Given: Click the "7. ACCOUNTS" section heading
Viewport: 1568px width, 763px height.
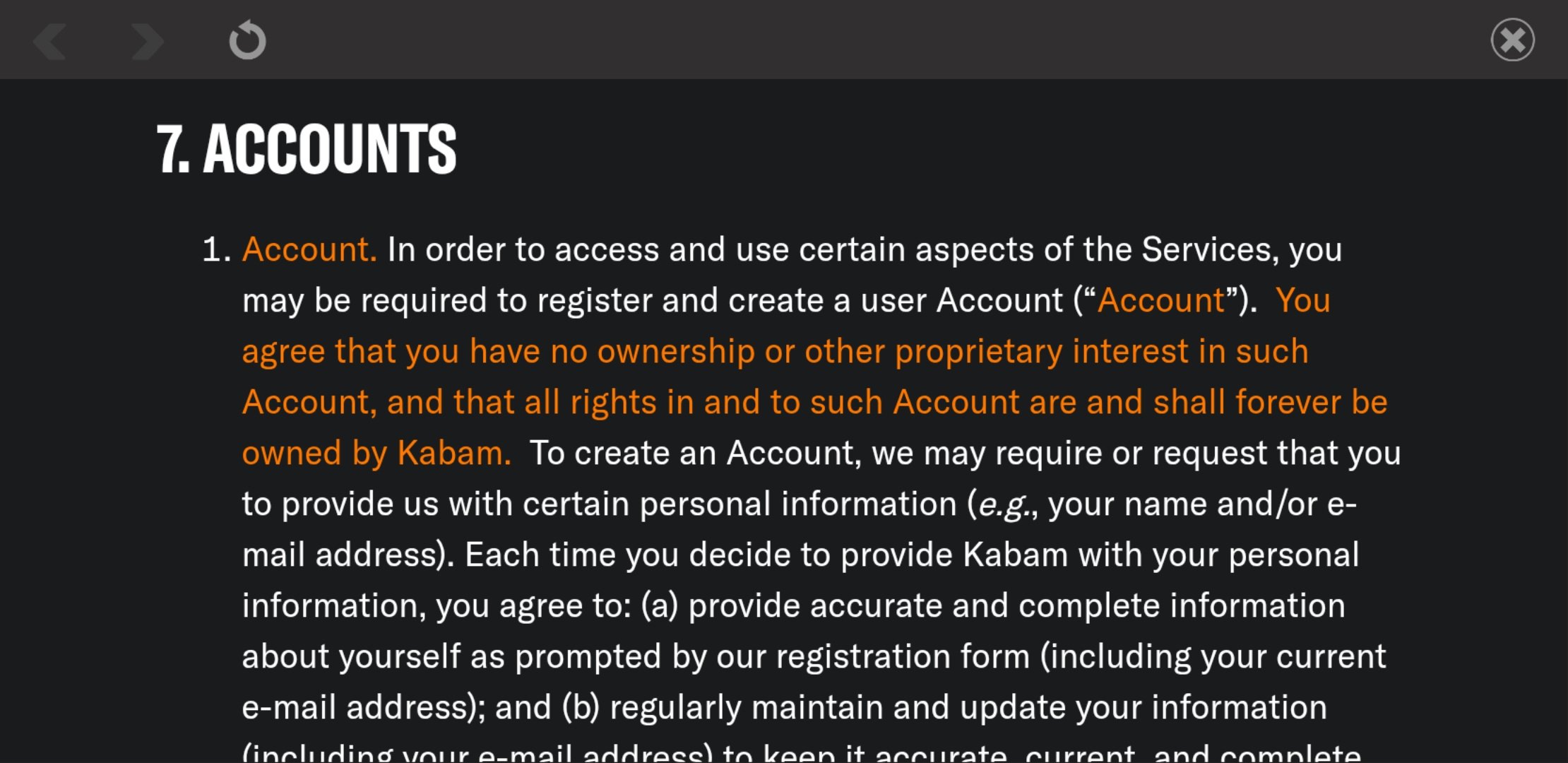Looking at the screenshot, I should pyautogui.click(x=307, y=148).
